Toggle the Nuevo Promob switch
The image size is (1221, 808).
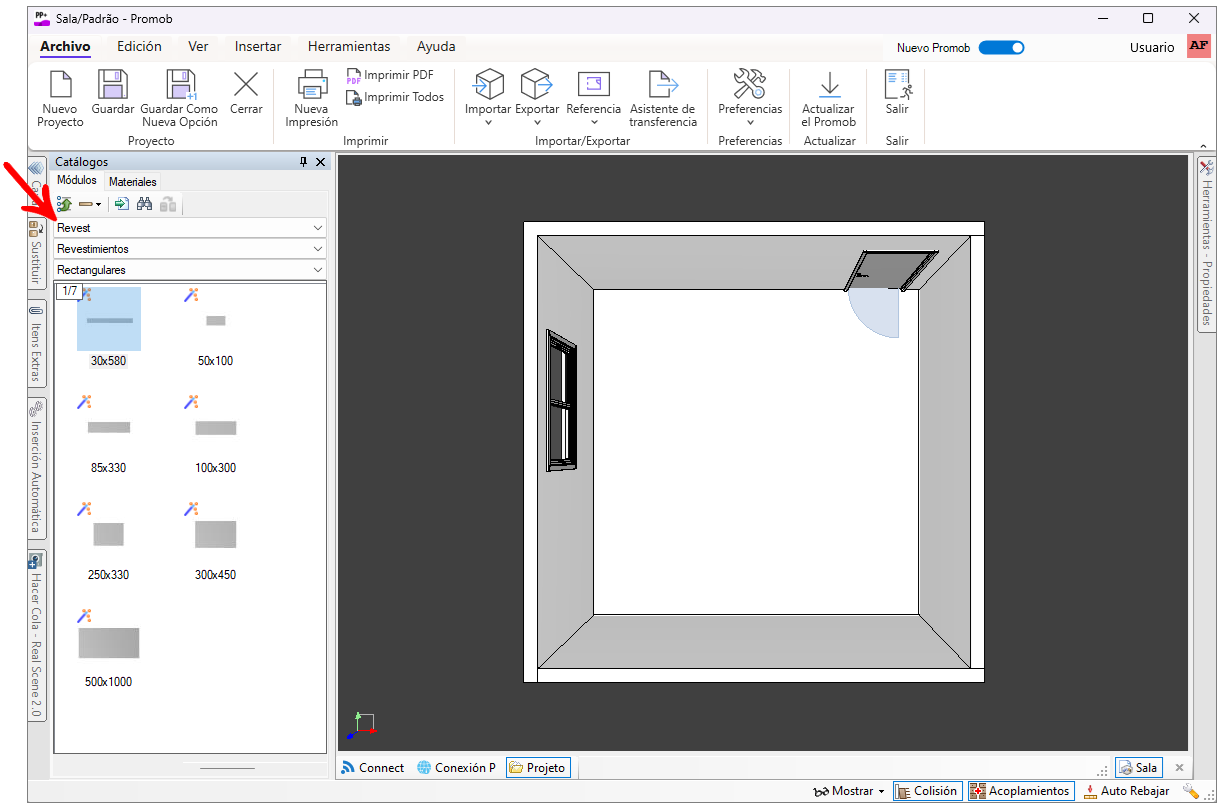1001,47
